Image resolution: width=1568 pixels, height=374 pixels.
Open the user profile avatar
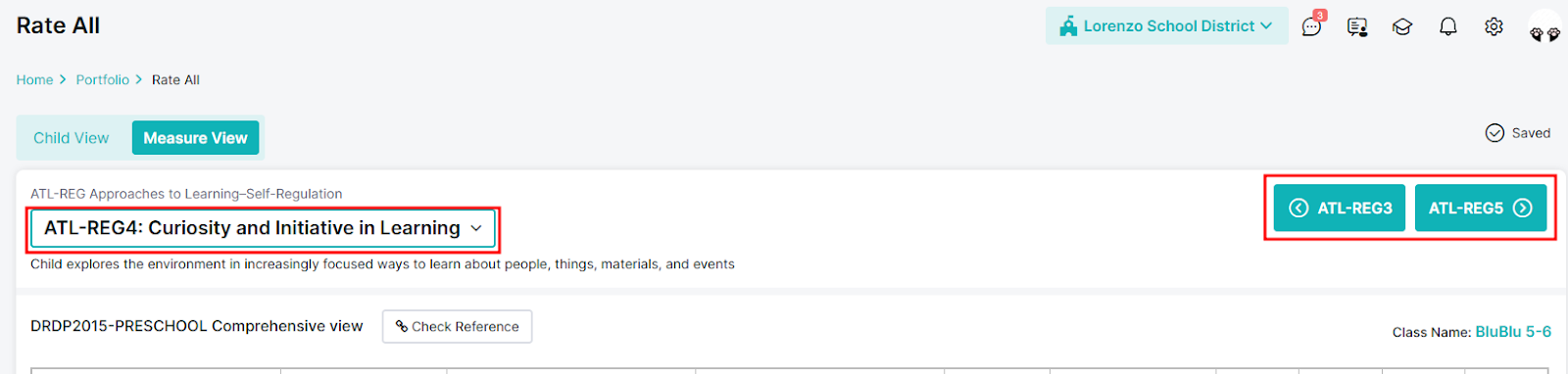pos(1544,26)
